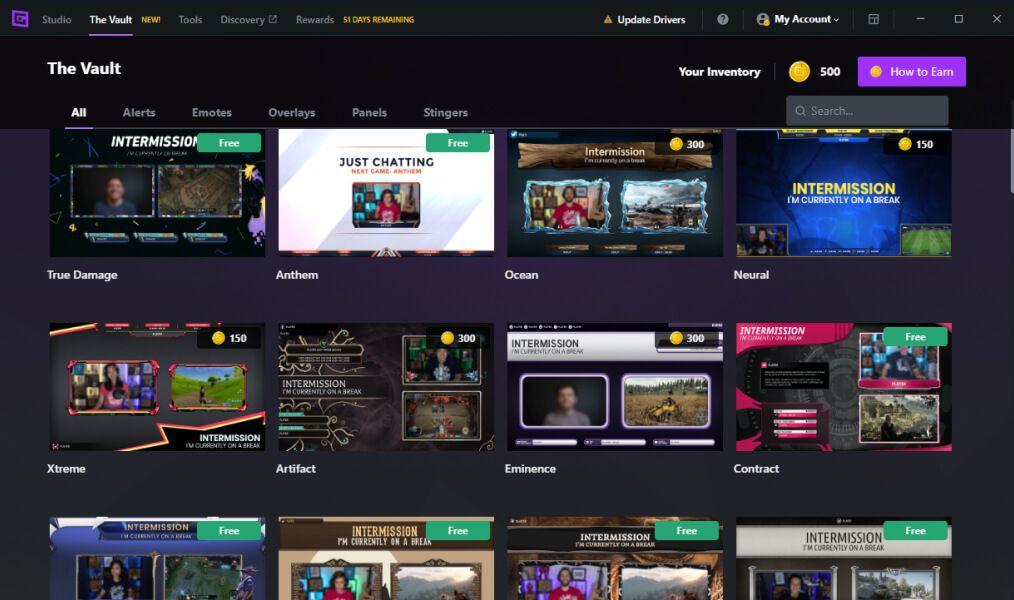This screenshot has width=1014, height=600.
Task: Click the search magnifier icon
Action: [801, 111]
